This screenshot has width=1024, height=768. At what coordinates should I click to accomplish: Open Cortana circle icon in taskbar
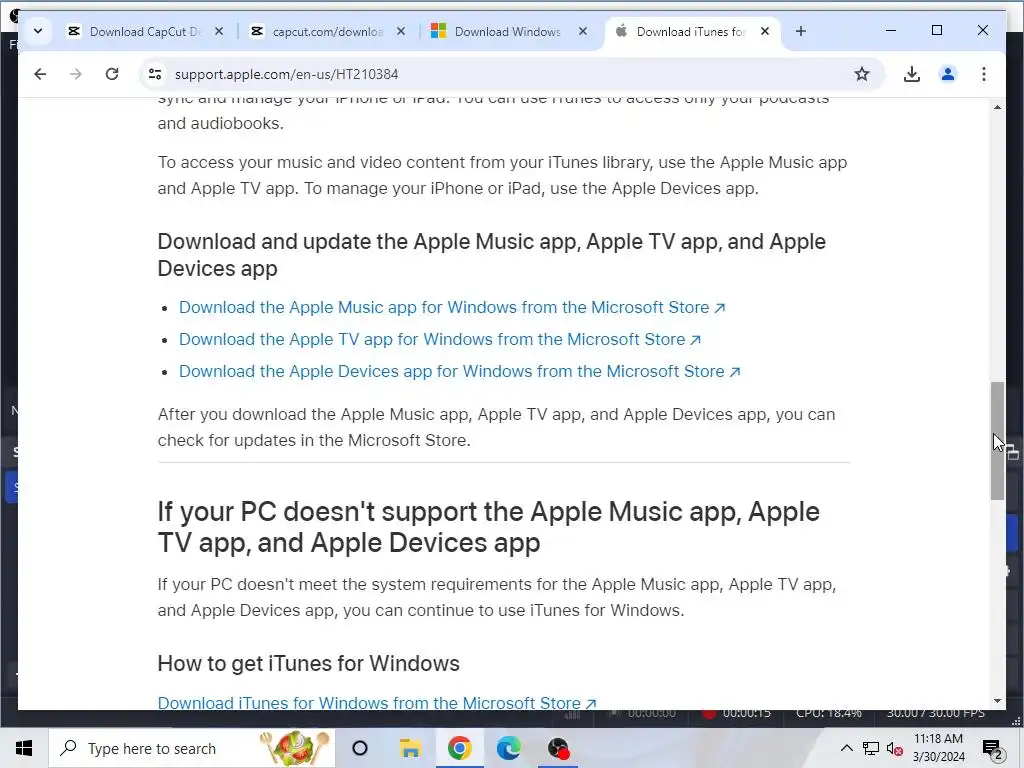[x=360, y=748]
